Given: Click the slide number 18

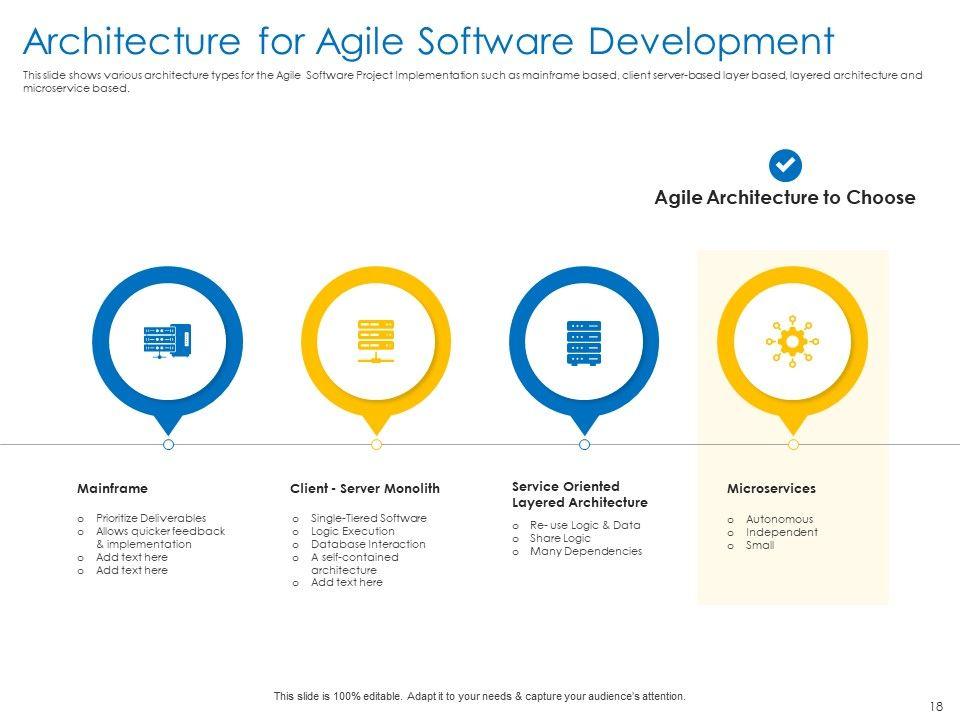Looking at the screenshot, I should (936, 706).
